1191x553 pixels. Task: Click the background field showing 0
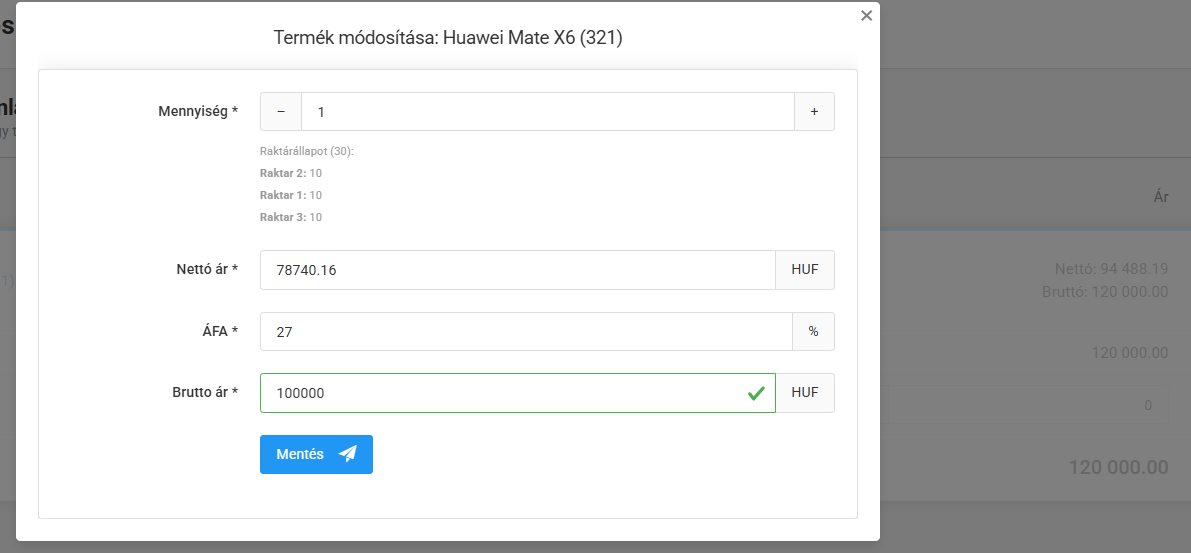(x=1028, y=406)
